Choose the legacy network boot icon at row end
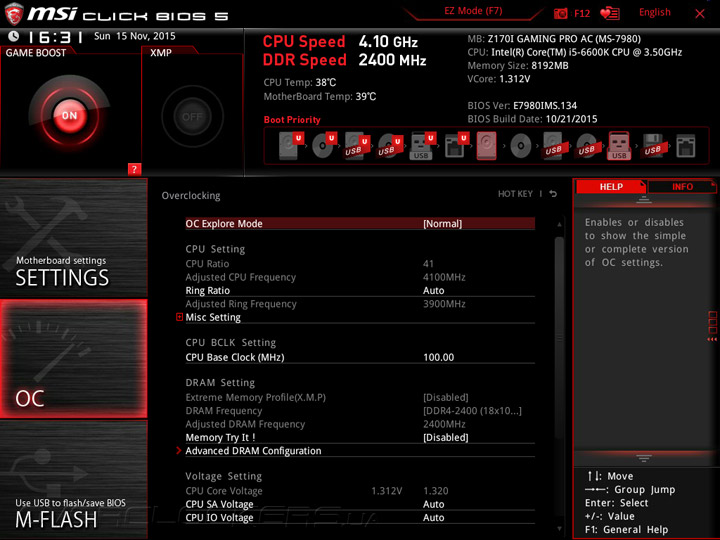This screenshot has height=540, width=720. tap(686, 146)
